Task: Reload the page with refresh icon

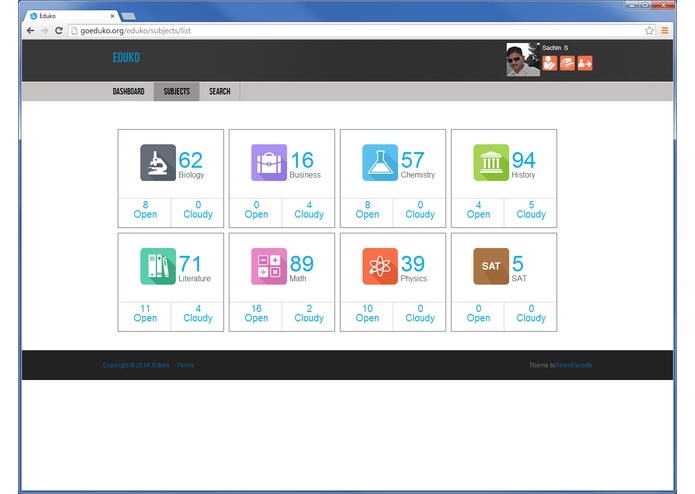Action: tap(59, 31)
